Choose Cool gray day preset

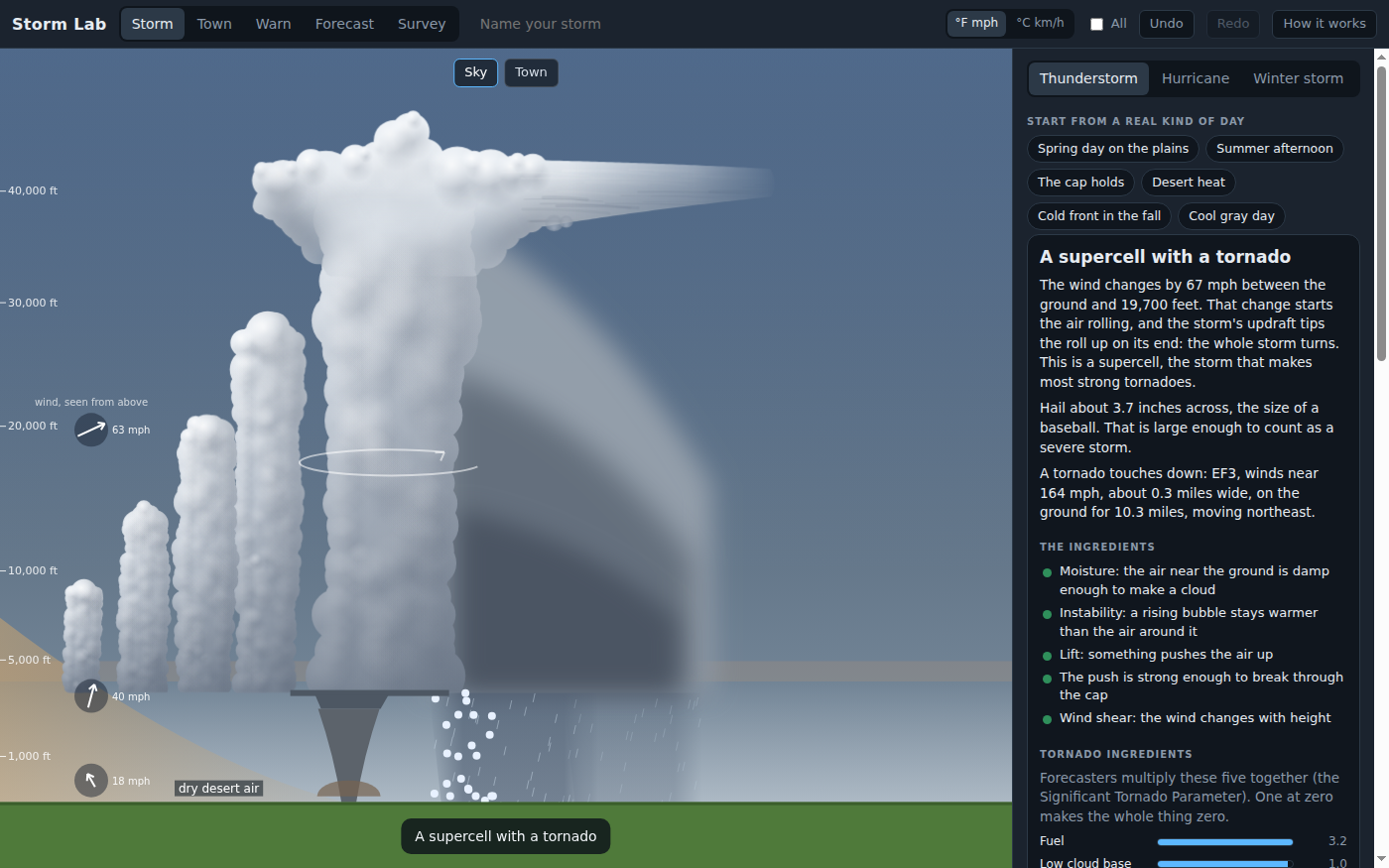tap(1231, 216)
